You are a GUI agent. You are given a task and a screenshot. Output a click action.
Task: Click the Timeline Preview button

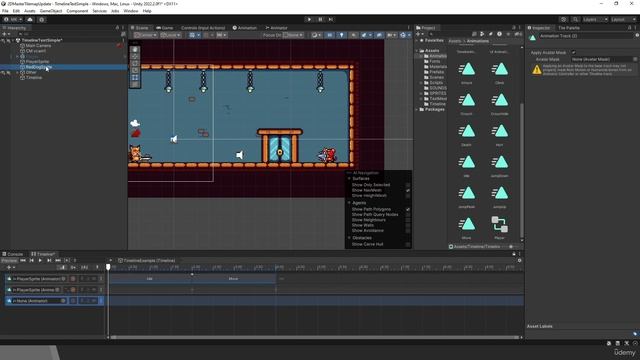pyautogui.click(x=9, y=260)
